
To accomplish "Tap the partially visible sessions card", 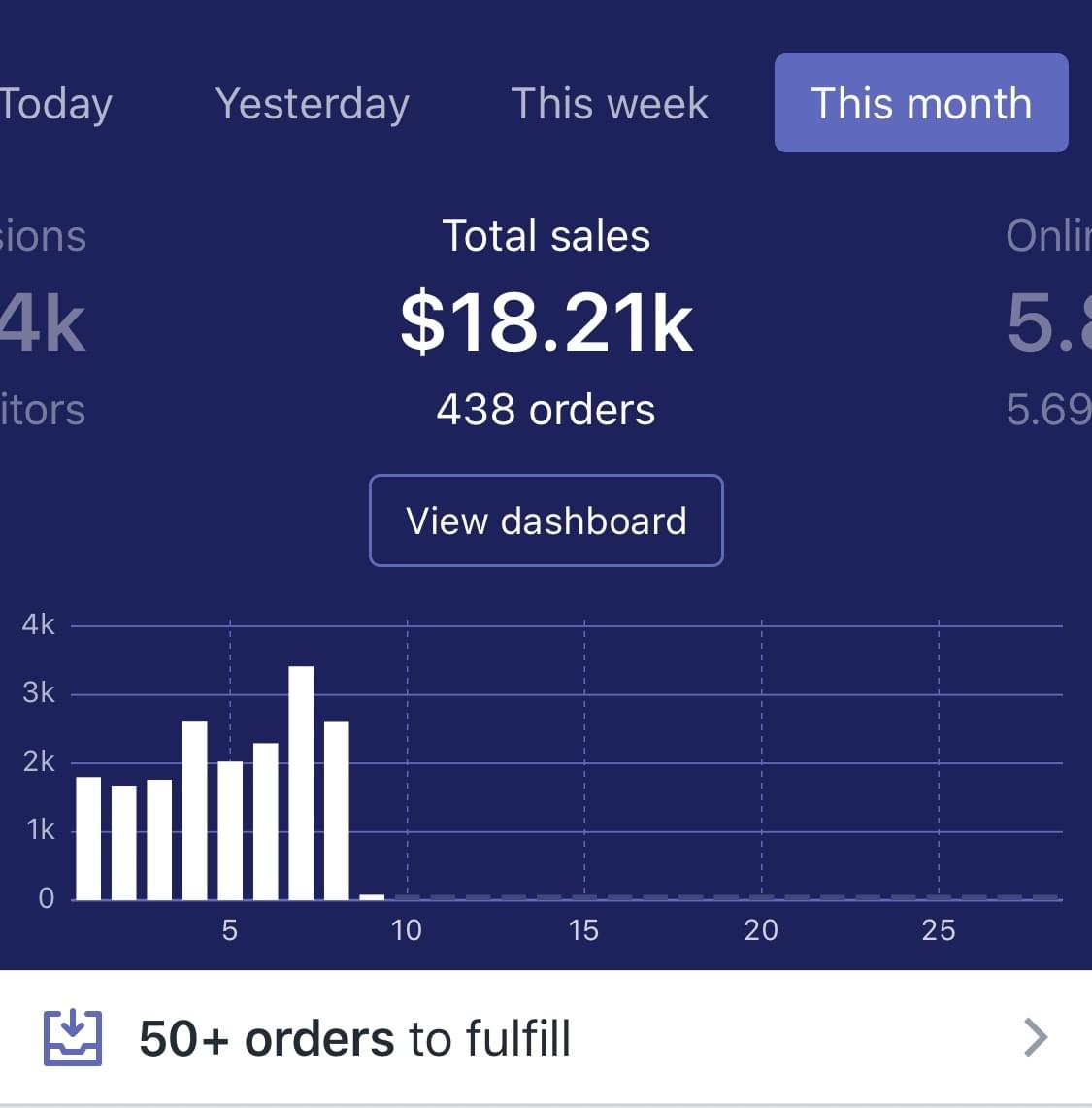I will (x=44, y=320).
